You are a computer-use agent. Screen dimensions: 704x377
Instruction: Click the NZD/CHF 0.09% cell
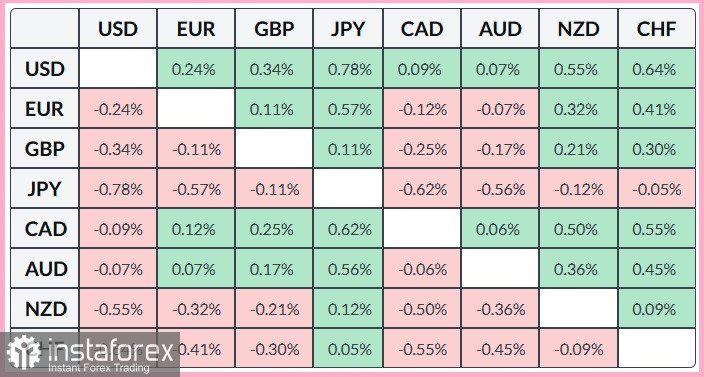(656, 309)
